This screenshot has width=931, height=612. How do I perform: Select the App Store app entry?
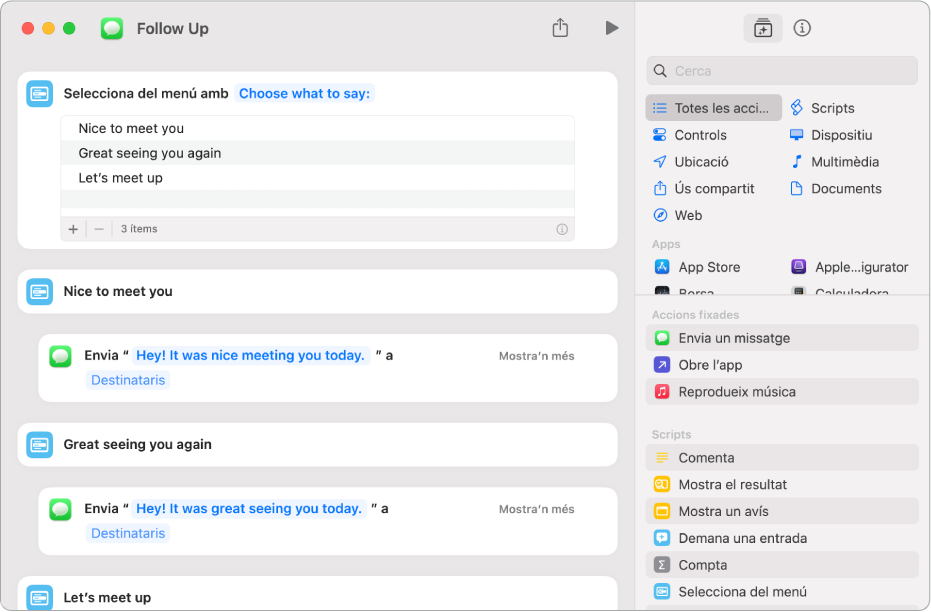point(708,267)
